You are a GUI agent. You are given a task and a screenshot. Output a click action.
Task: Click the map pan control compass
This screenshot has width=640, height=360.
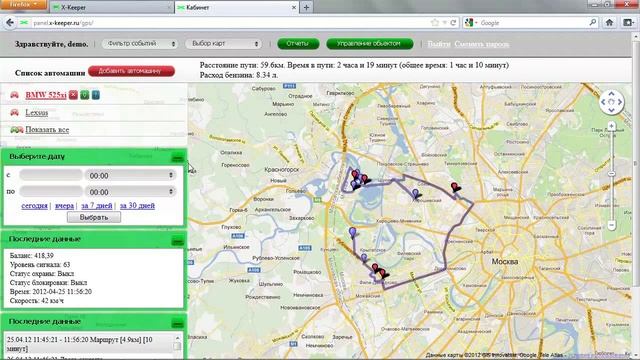(x=611, y=102)
